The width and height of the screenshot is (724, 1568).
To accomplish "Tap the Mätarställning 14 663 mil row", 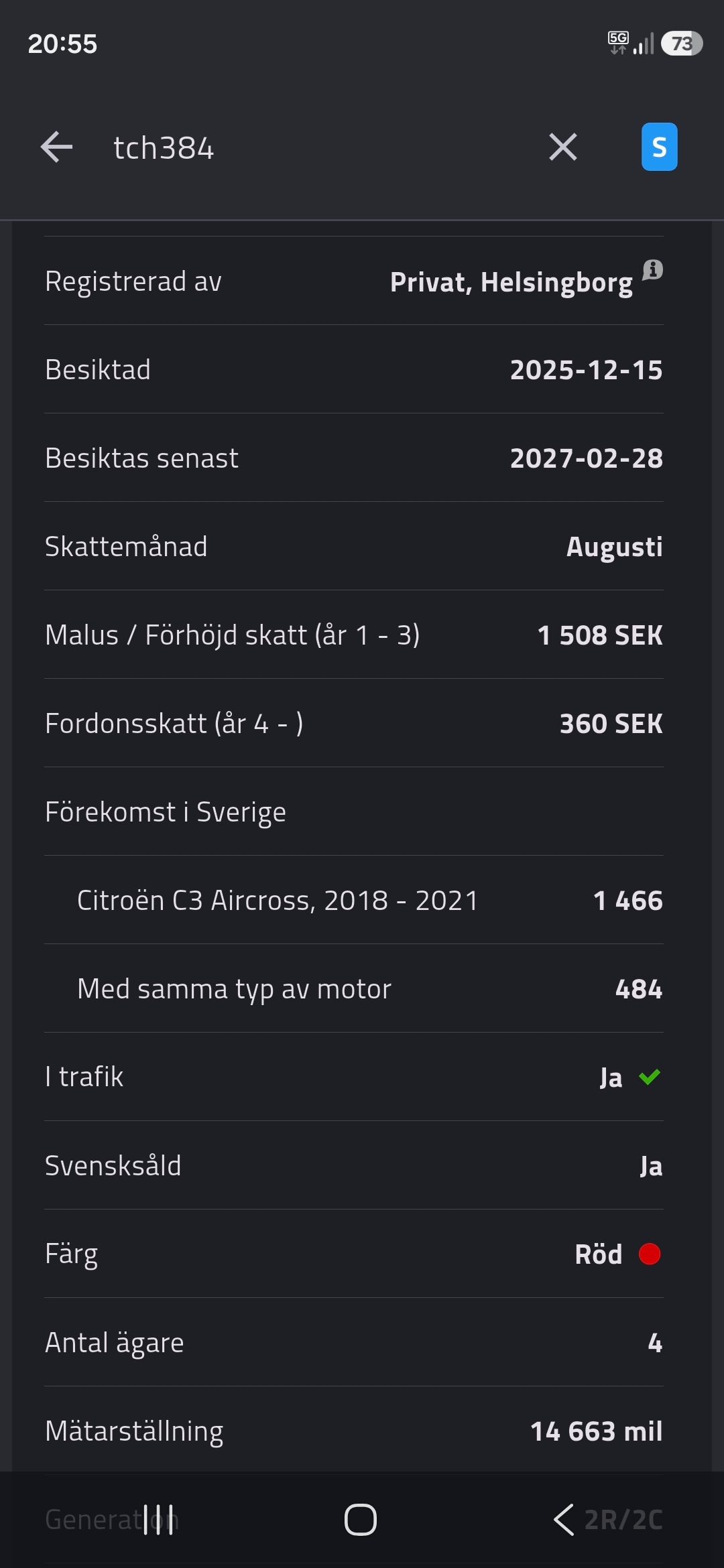I will [x=354, y=1431].
